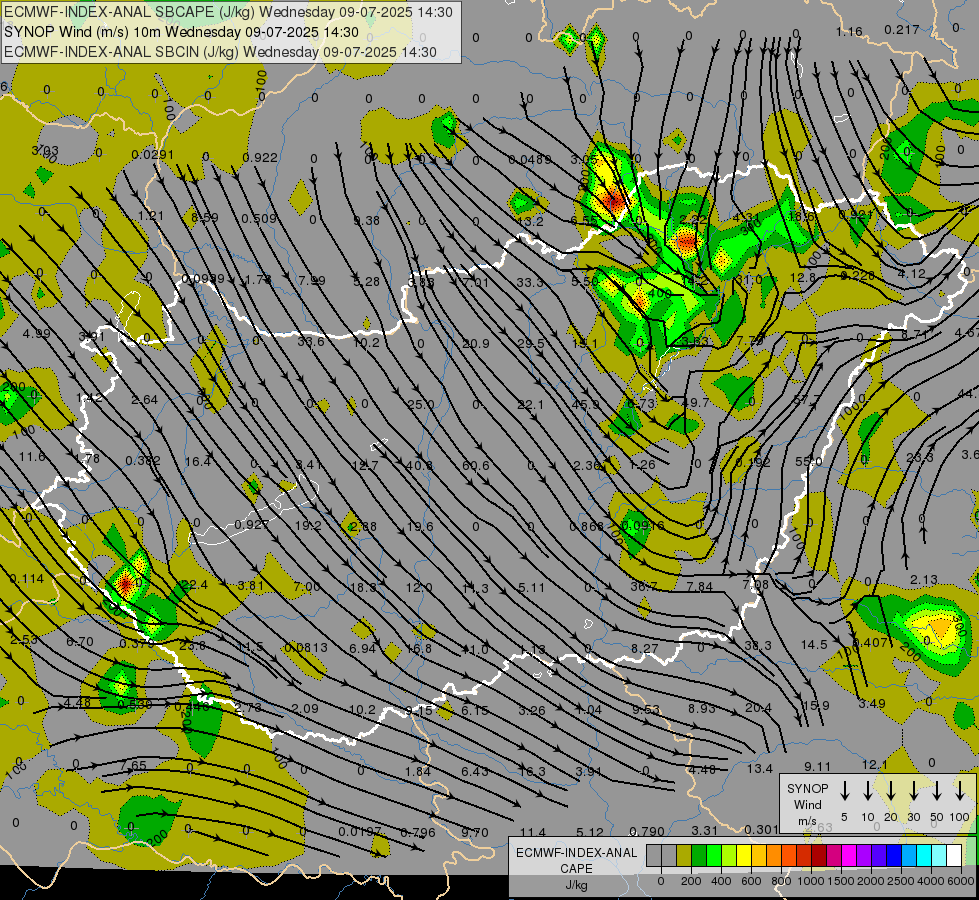Click the map value 49.7
This screenshot has height=900, width=979.
pyautogui.click(x=696, y=402)
